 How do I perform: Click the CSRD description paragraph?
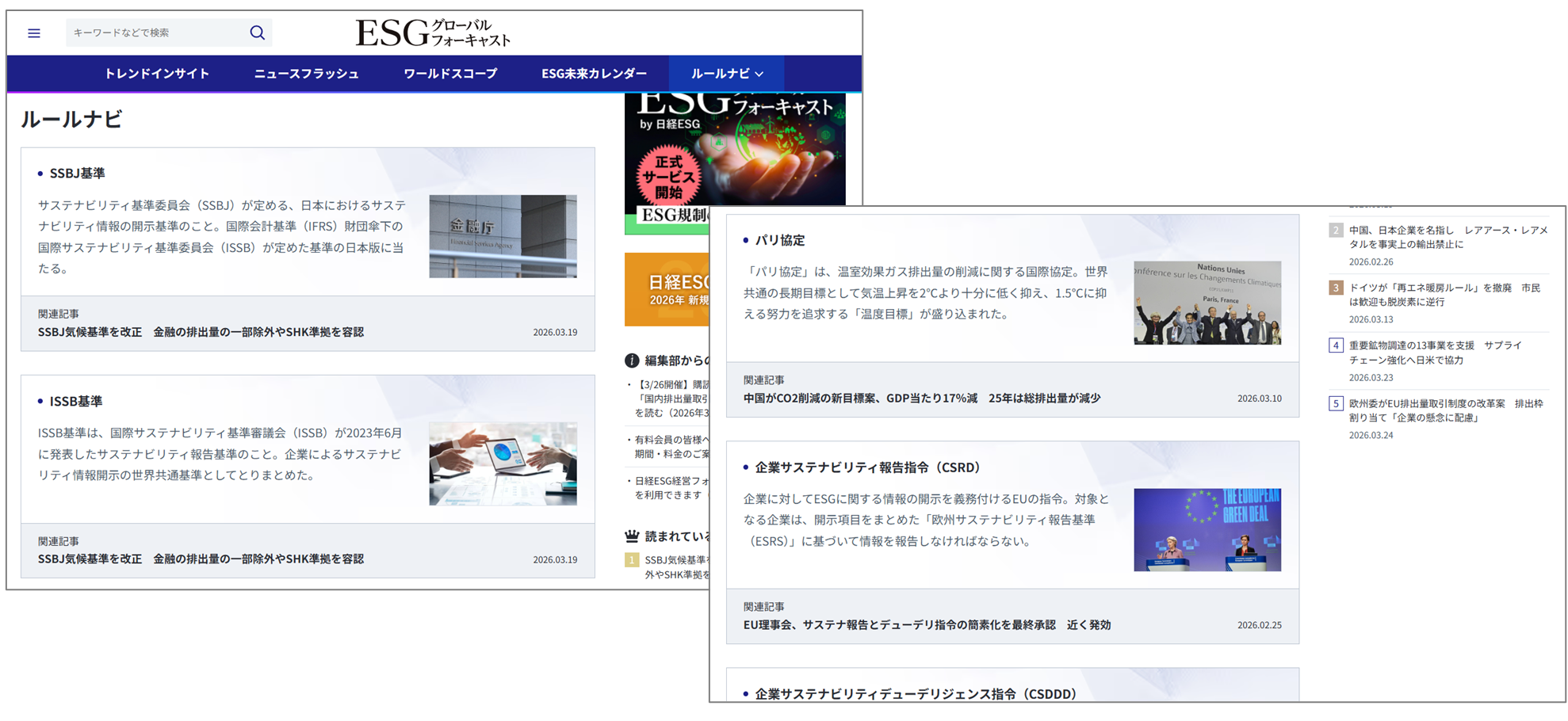tap(927, 520)
